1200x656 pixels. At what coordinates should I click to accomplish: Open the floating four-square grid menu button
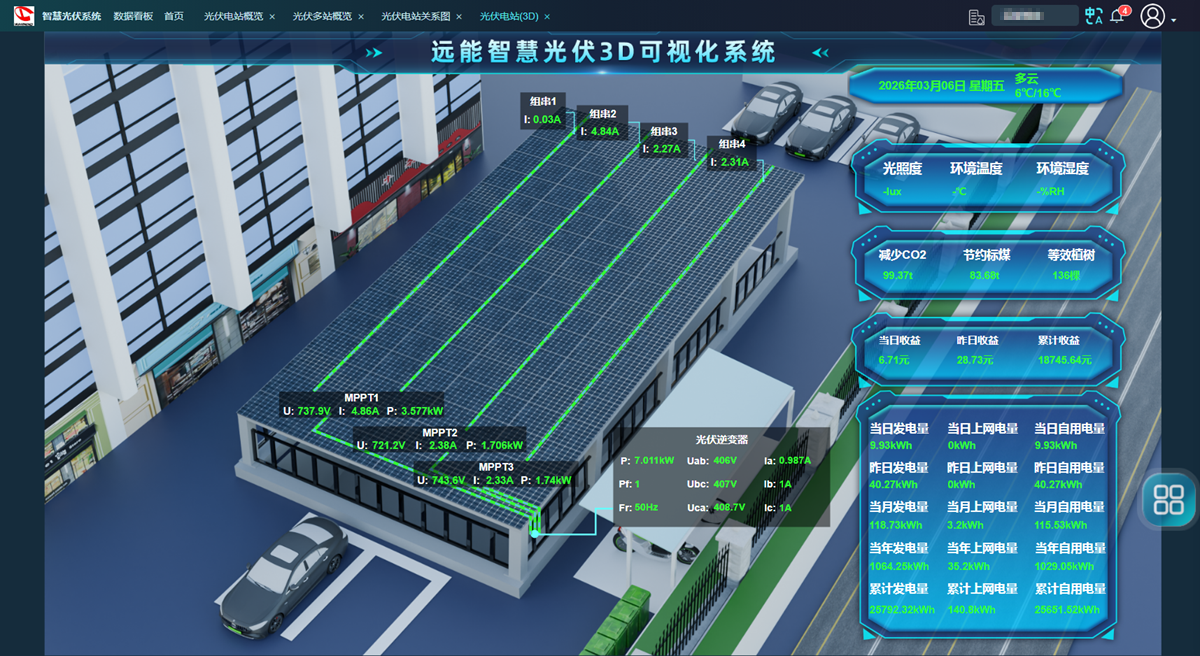1168,498
